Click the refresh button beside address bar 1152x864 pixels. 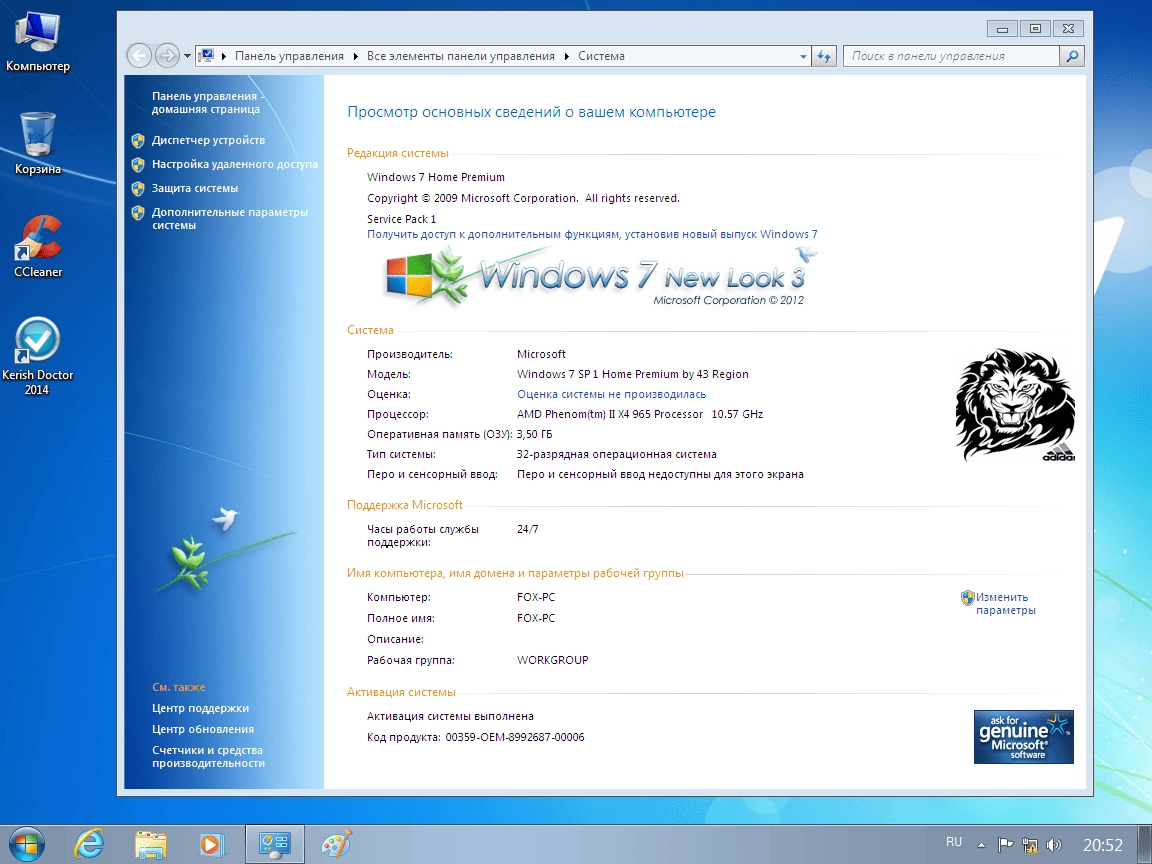pyautogui.click(x=824, y=56)
